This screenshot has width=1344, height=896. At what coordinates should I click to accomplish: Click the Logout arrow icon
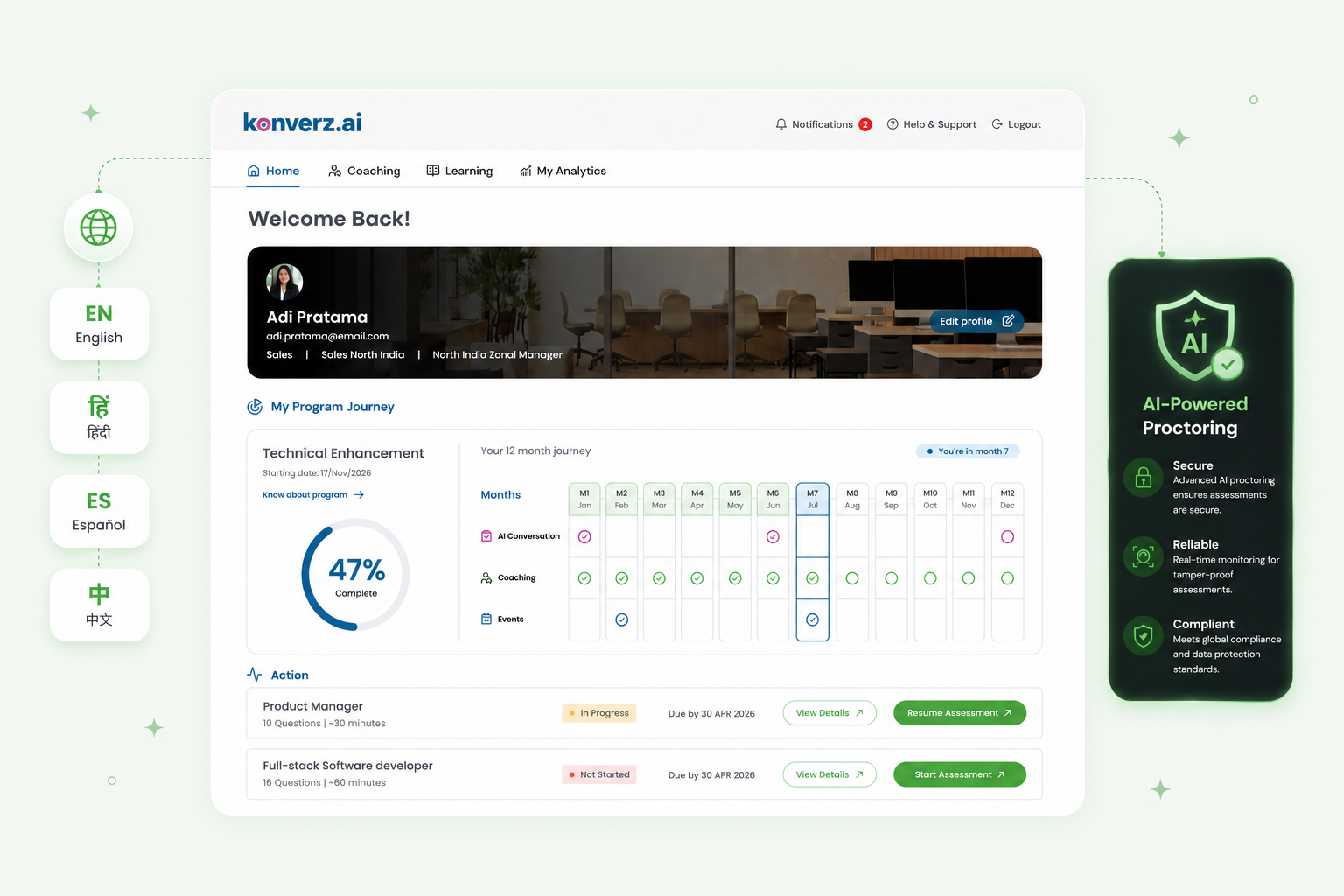pos(997,124)
